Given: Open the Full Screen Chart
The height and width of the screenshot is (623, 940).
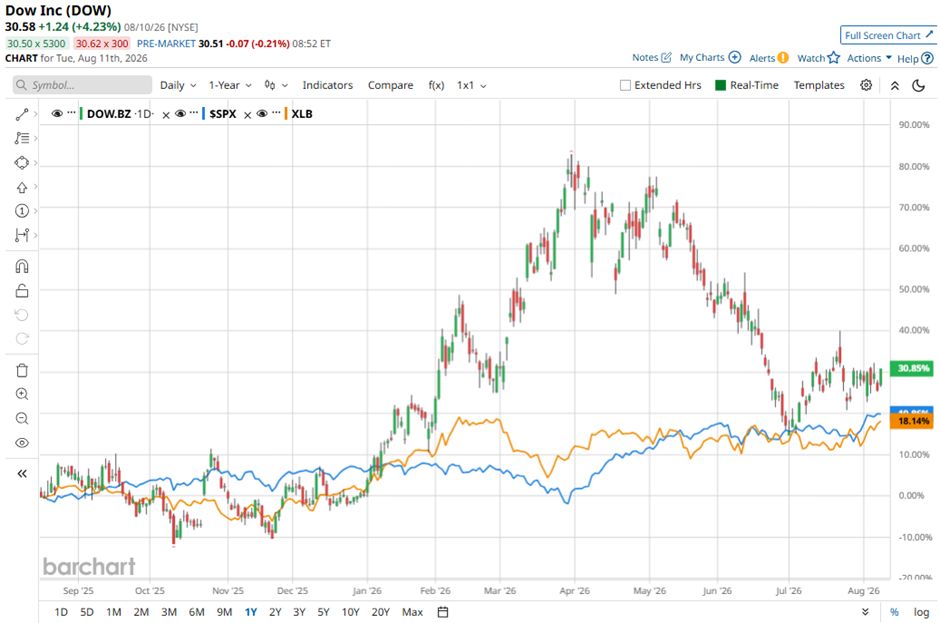Looking at the screenshot, I should [888, 35].
